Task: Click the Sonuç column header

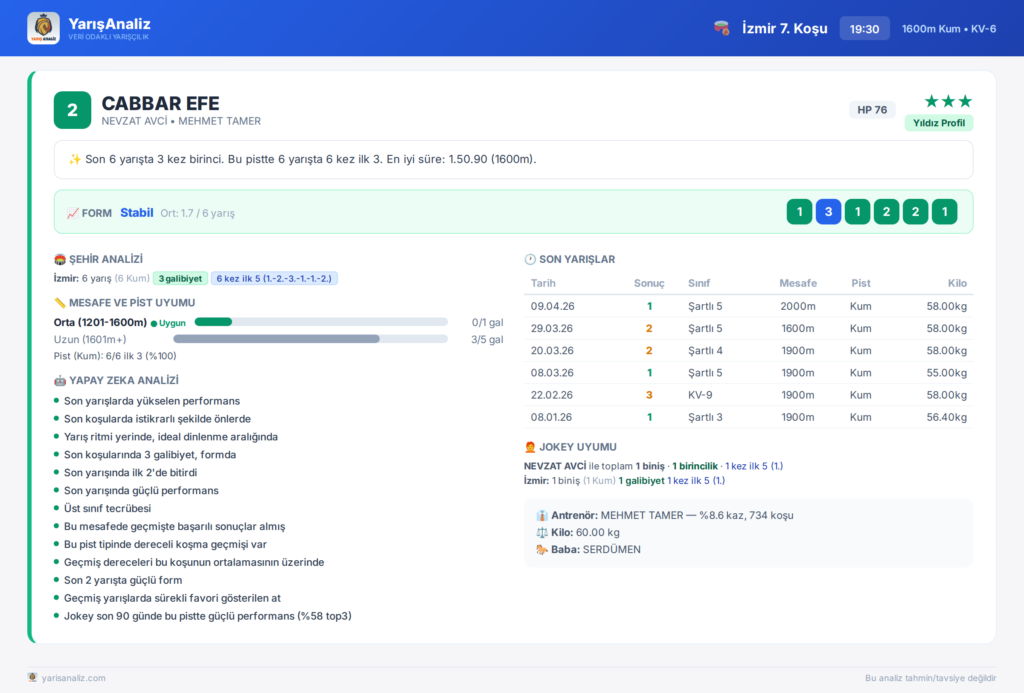Action: tap(648, 283)
